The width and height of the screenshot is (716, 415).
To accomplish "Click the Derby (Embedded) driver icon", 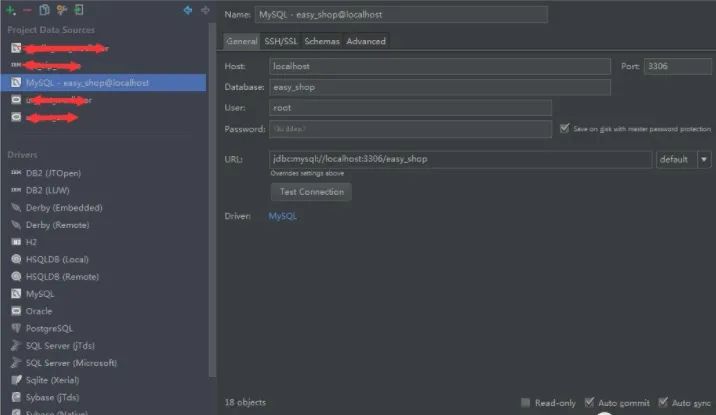I will coord(16,207).
